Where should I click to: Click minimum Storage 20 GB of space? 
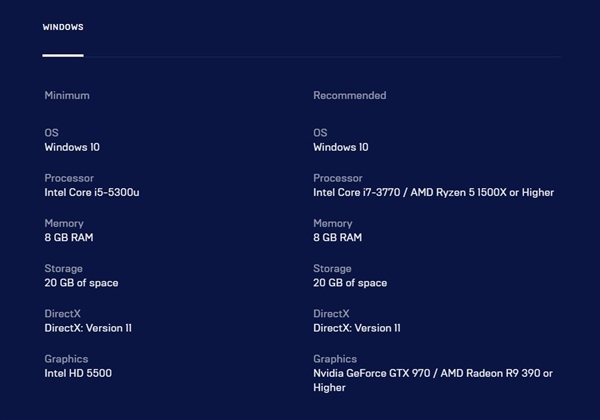[x=81, y=283]
